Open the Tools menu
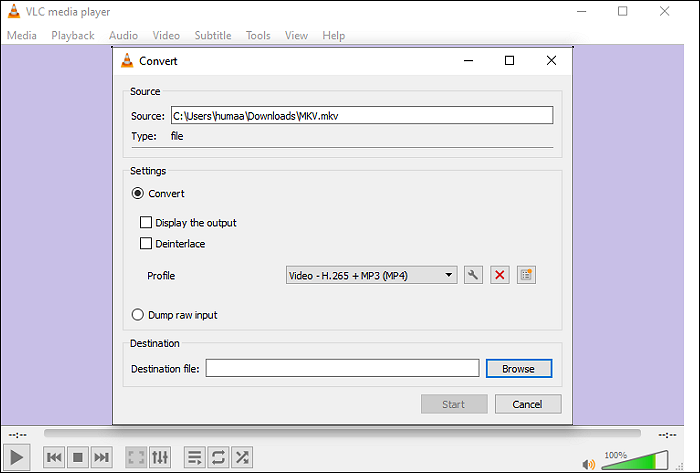Image resolution: width=700 pixels, height=473 pixels. (x=258, y=35)
